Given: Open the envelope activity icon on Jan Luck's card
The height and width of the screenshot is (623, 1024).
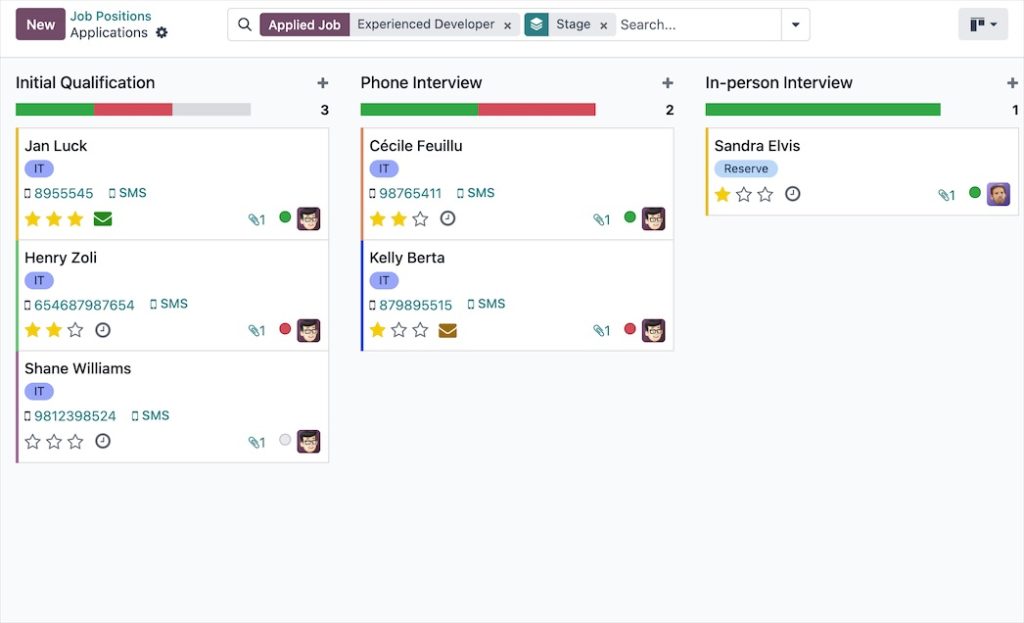Looking at the screenshot, I should click(102, 218).
